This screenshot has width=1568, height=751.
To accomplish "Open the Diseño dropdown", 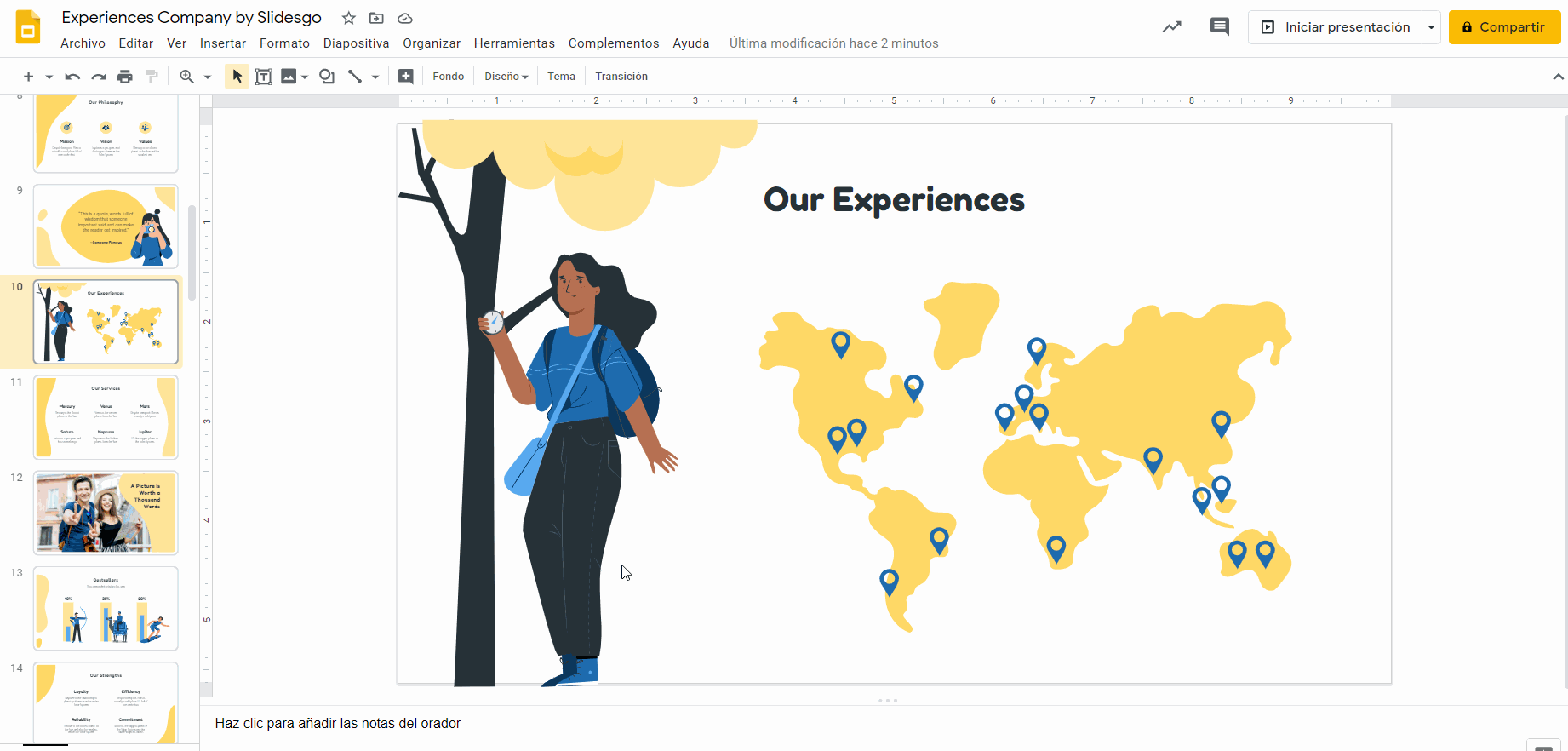I will (506, 77).
